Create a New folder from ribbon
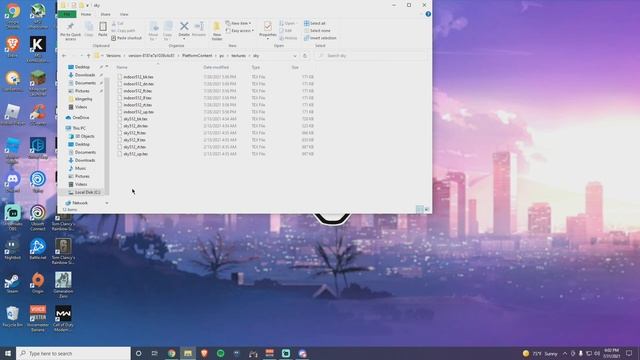This screenshot has height=360, width=640. (217, 31)
